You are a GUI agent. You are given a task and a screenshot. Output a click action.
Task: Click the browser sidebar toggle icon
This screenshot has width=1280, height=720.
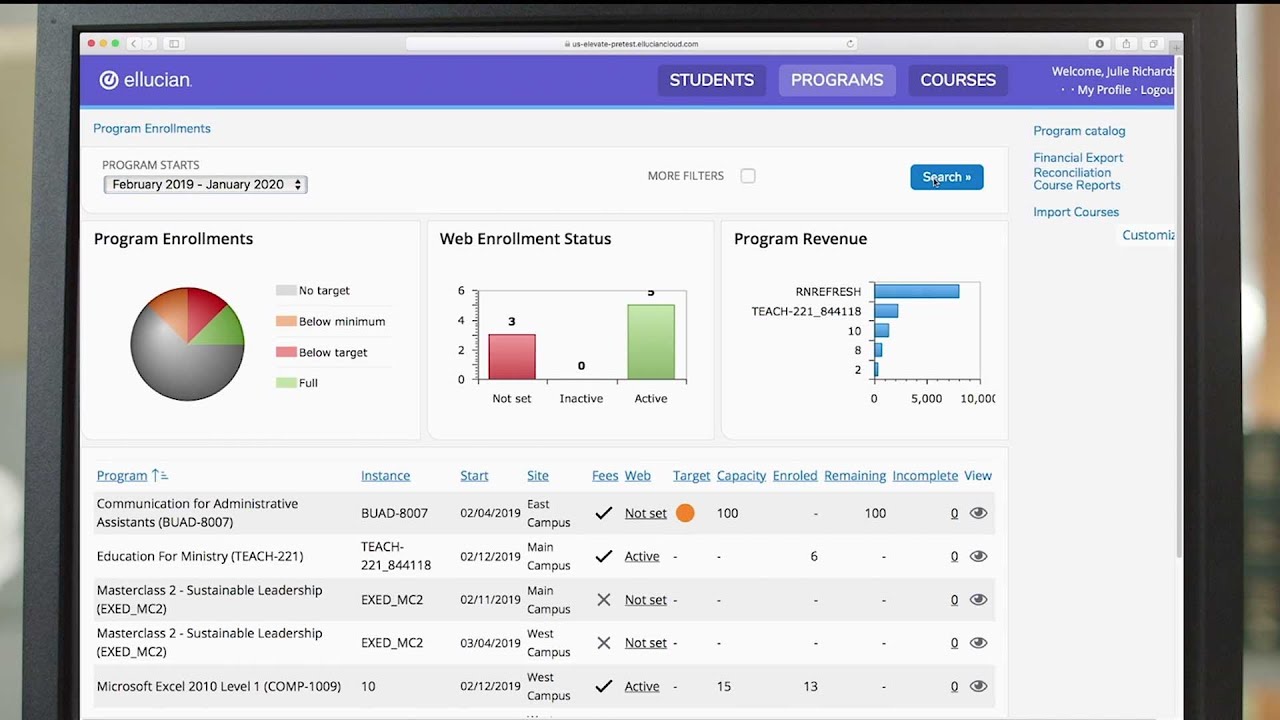coord(174,44)
